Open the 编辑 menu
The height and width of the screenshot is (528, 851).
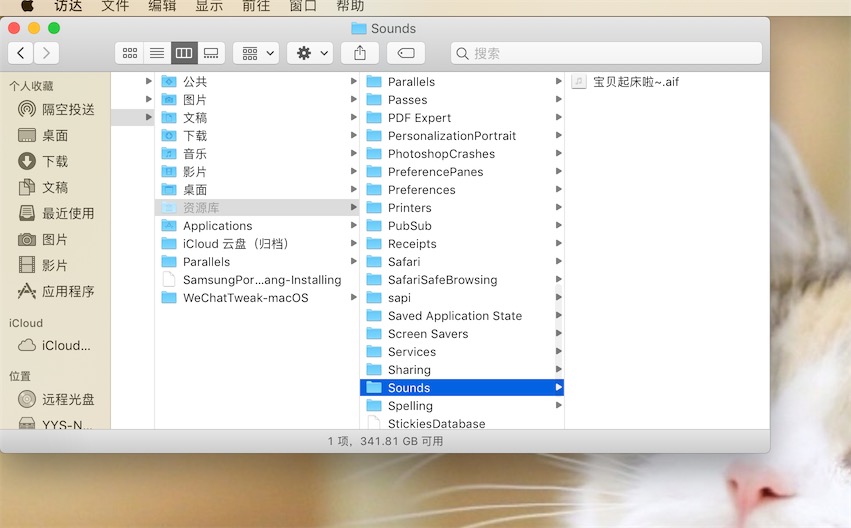pyautogui.click(x=162, y=6)
